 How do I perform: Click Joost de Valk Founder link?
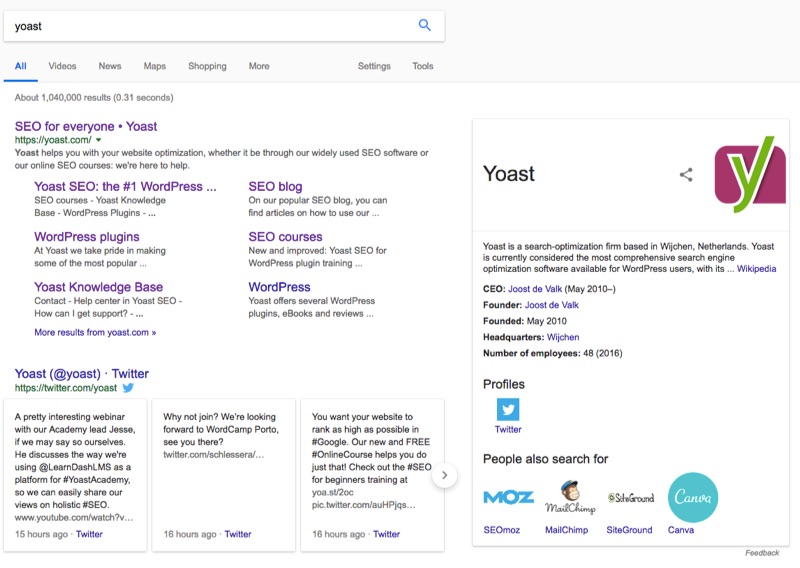552,305
